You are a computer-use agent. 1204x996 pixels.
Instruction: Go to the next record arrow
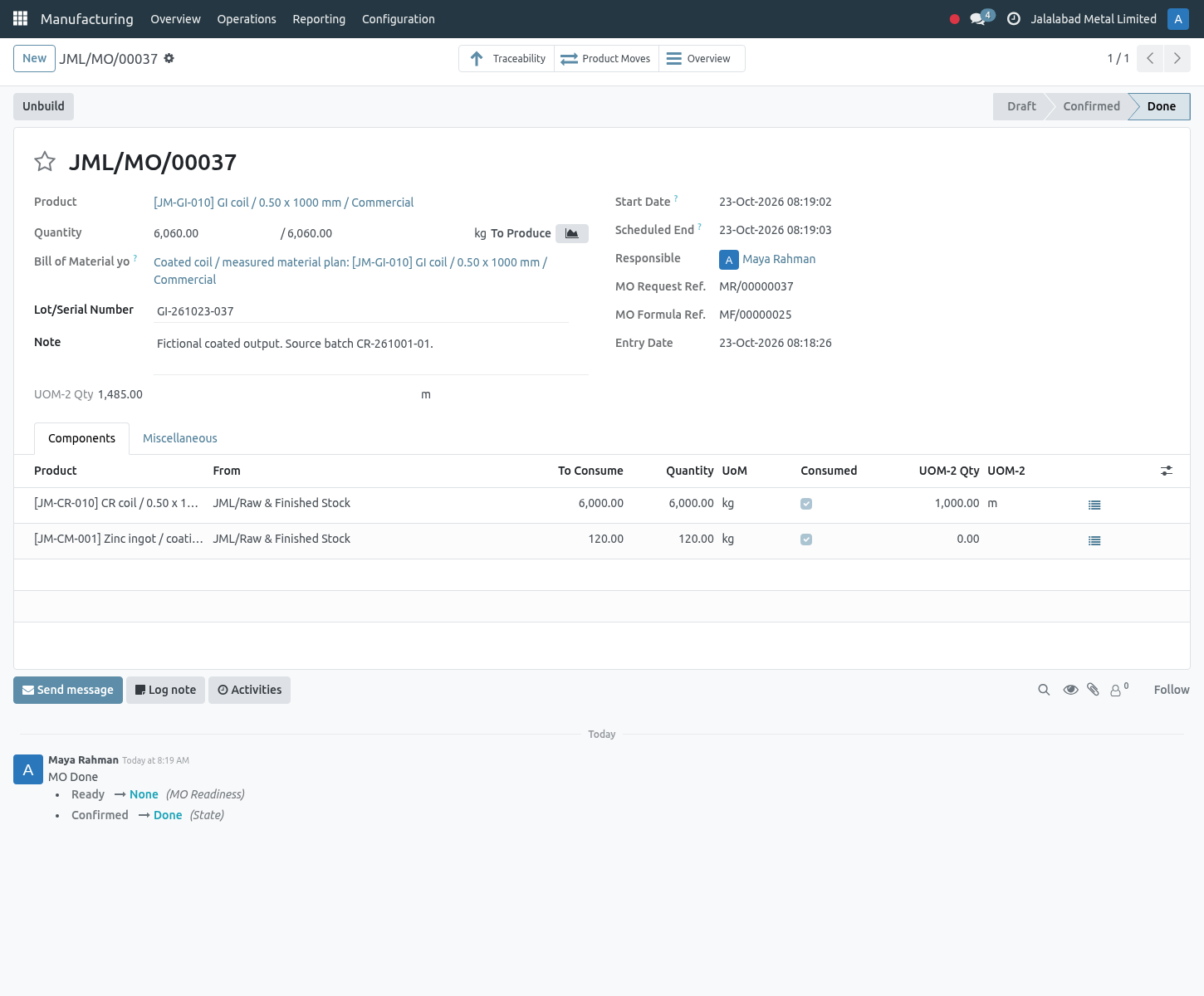pyautogui.click(x=1177, y=58)
